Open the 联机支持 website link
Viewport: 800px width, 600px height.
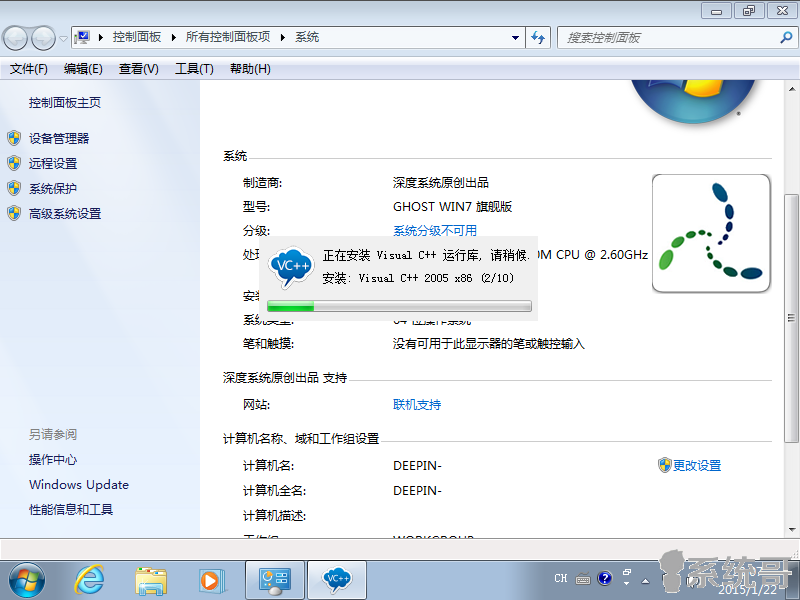coord(417,405)
